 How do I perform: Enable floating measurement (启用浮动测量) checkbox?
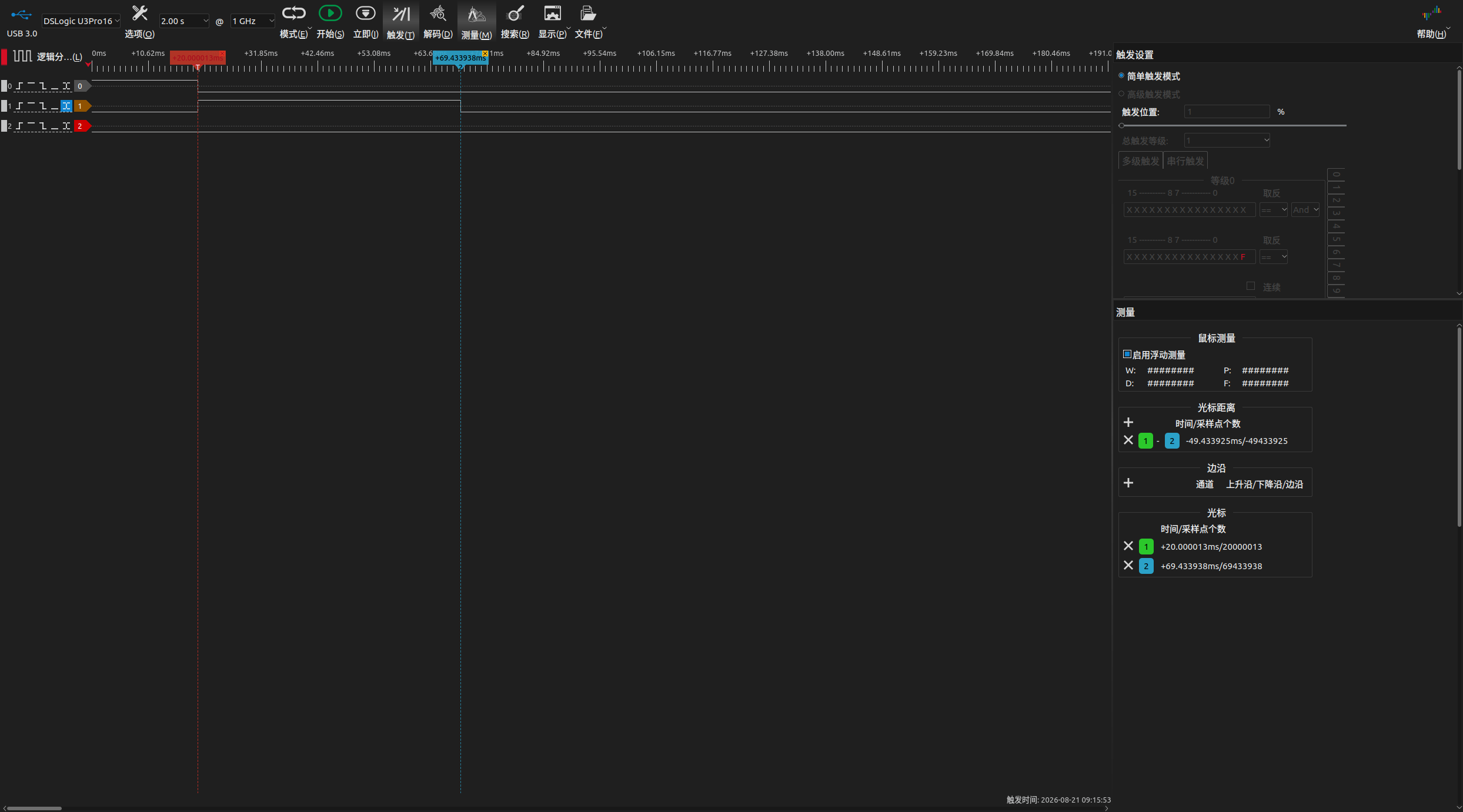click(x=1127, y=355)
